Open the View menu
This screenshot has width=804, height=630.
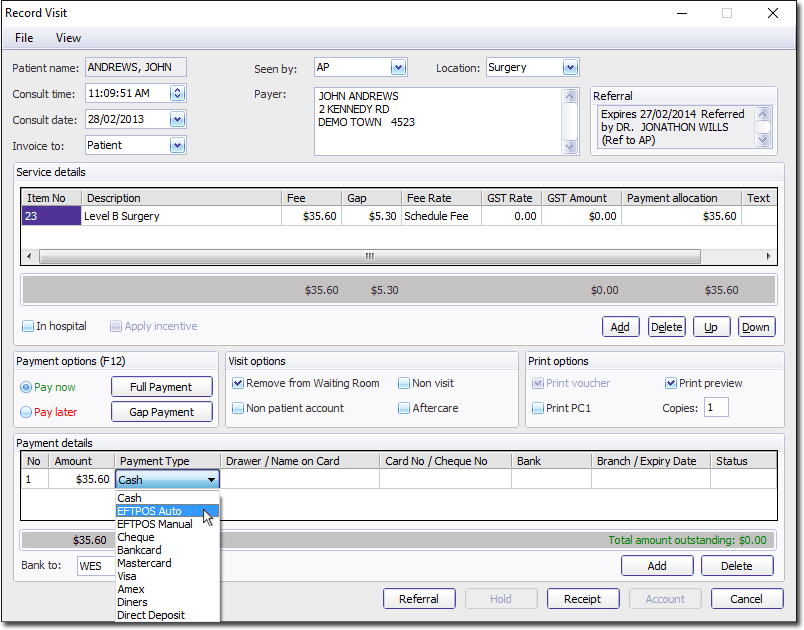click(x=68, y=38)
